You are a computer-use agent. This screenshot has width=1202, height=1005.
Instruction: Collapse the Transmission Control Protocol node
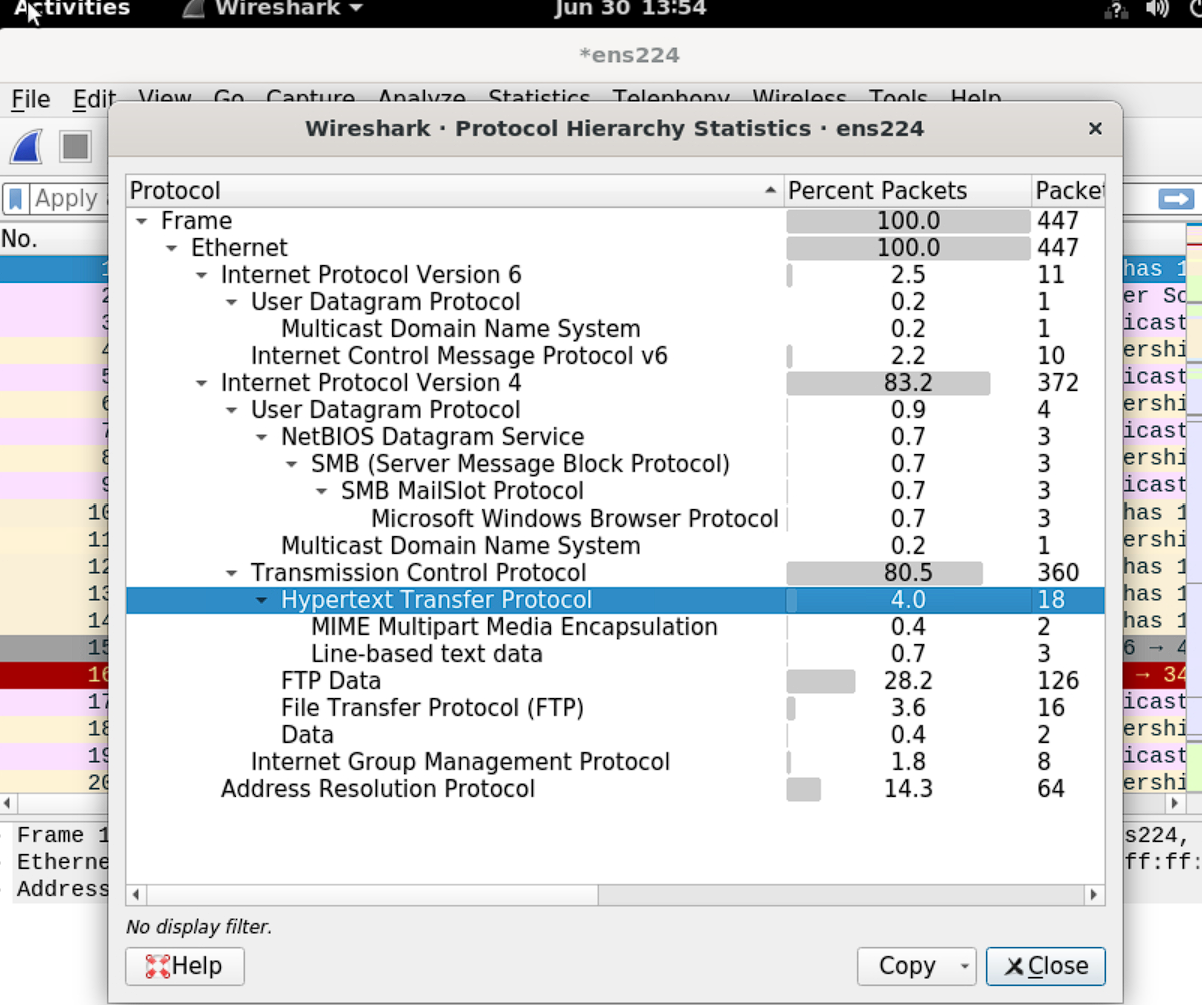pyautogui.click(x=232, y=573)
